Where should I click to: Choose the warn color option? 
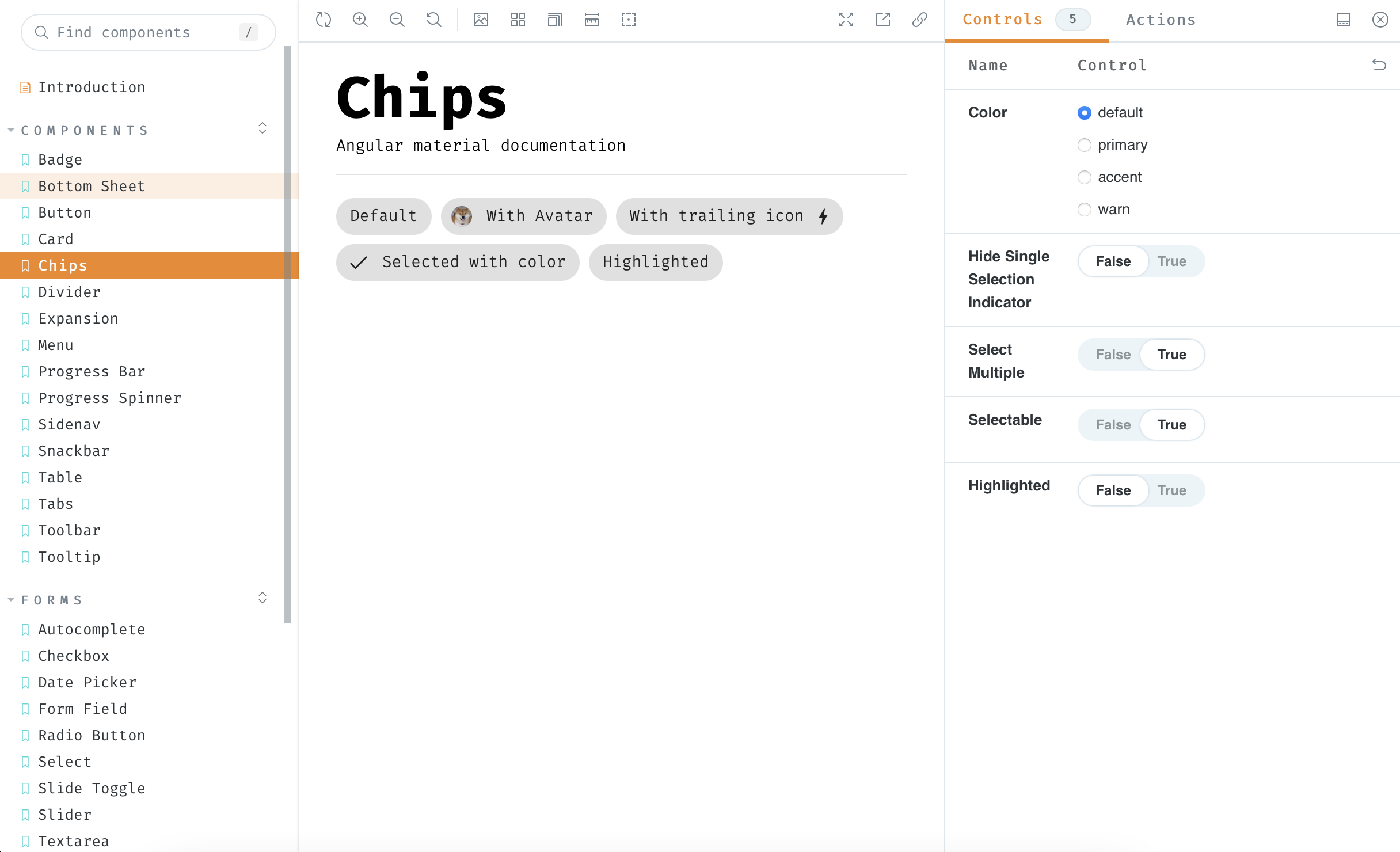(1085, 210)
